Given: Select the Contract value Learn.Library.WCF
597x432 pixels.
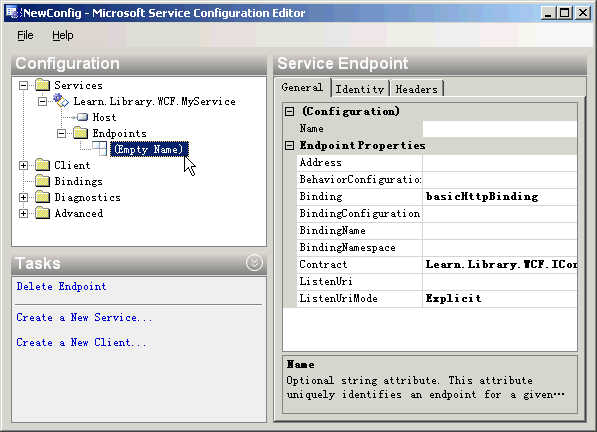Looking at the screenshot, I should point(501,264).
